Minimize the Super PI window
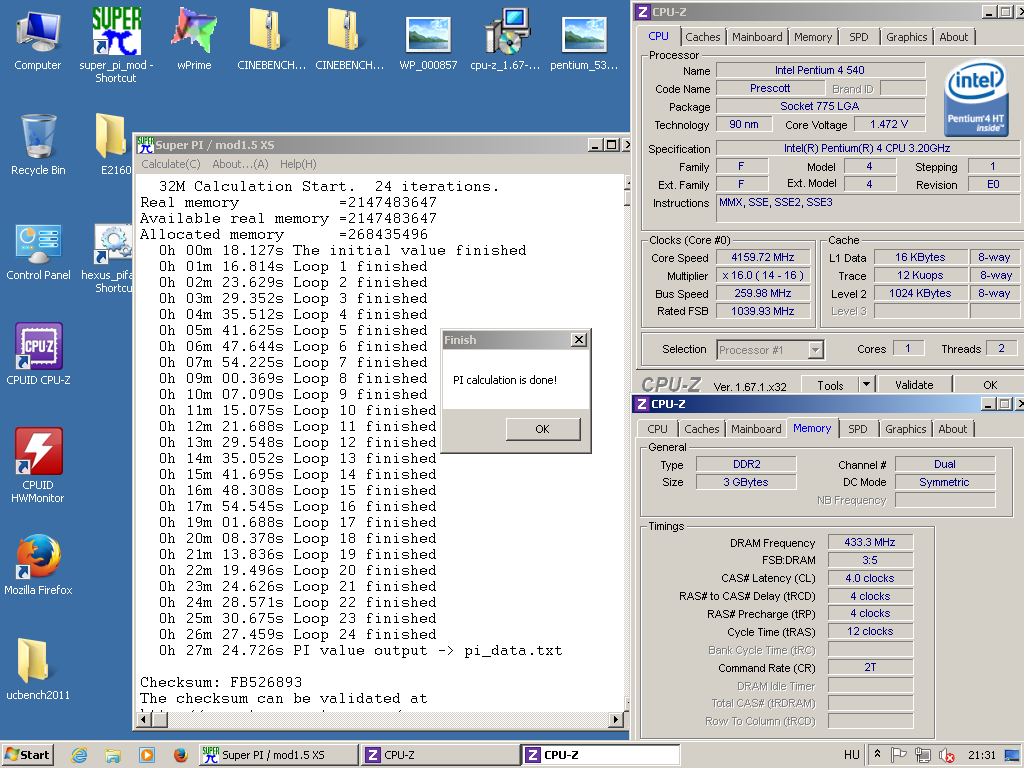 pyautogui.click(x=594, y=145)
